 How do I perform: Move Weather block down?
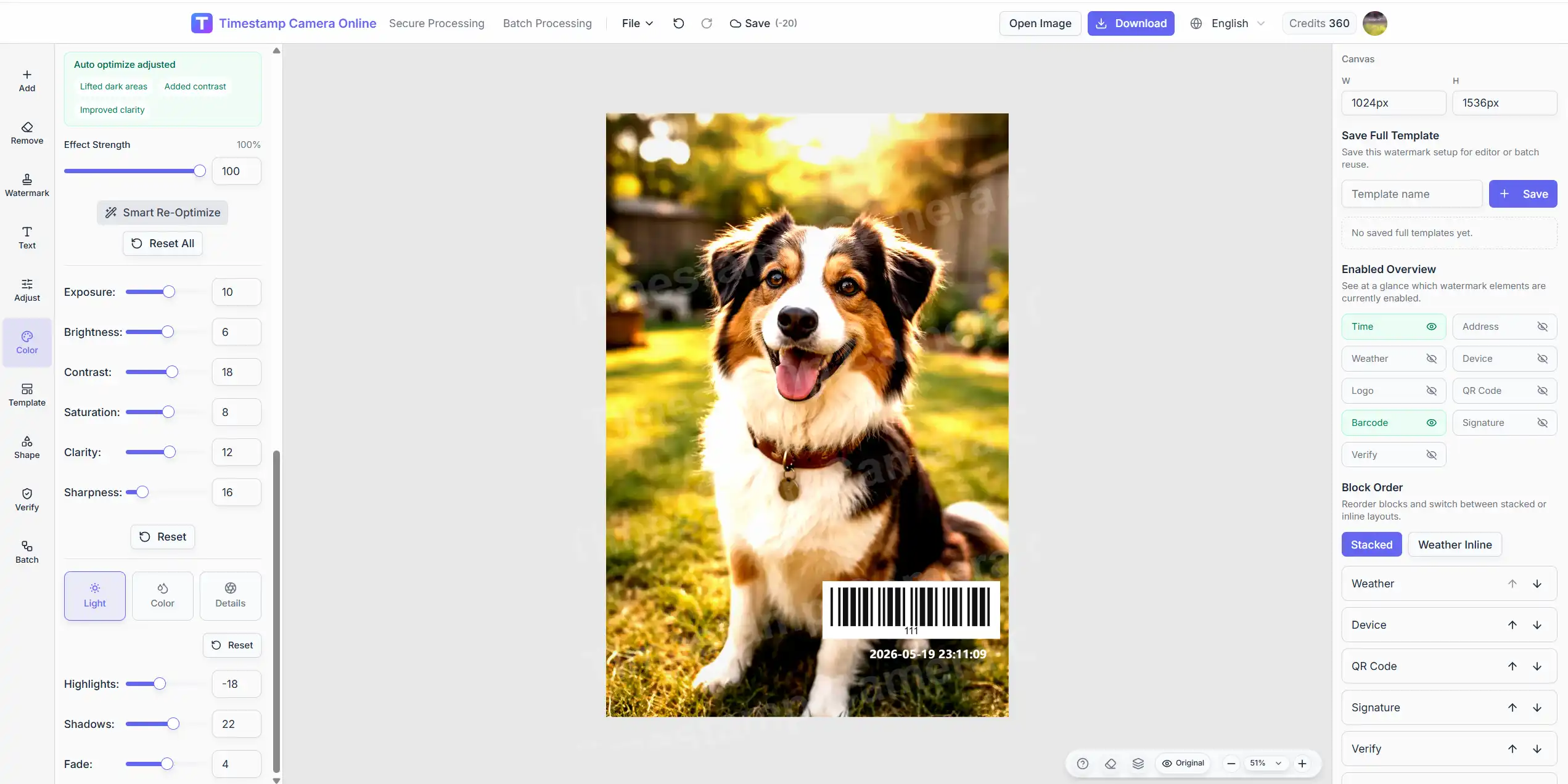coord(1537,584)
